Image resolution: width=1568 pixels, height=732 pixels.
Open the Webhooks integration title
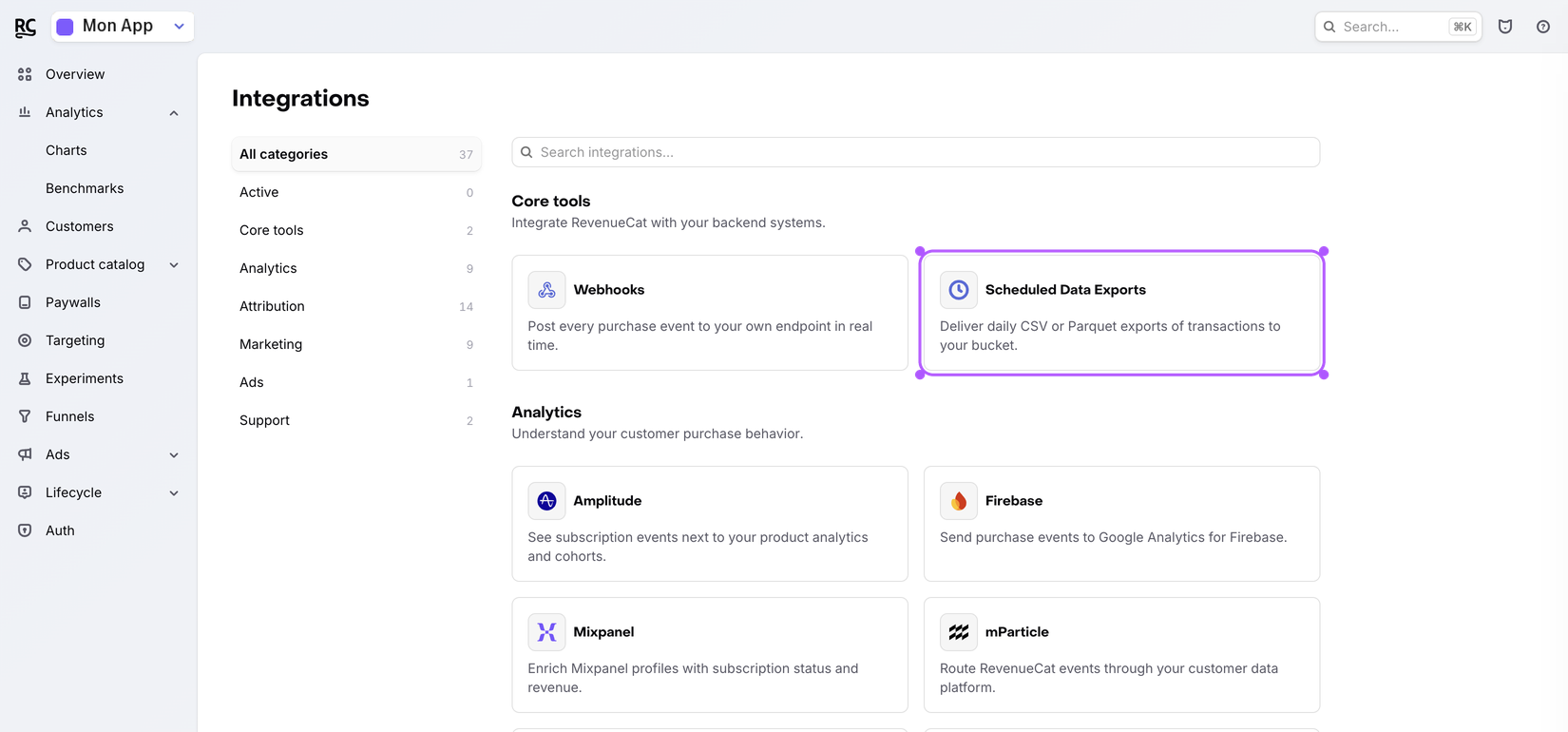609,290
